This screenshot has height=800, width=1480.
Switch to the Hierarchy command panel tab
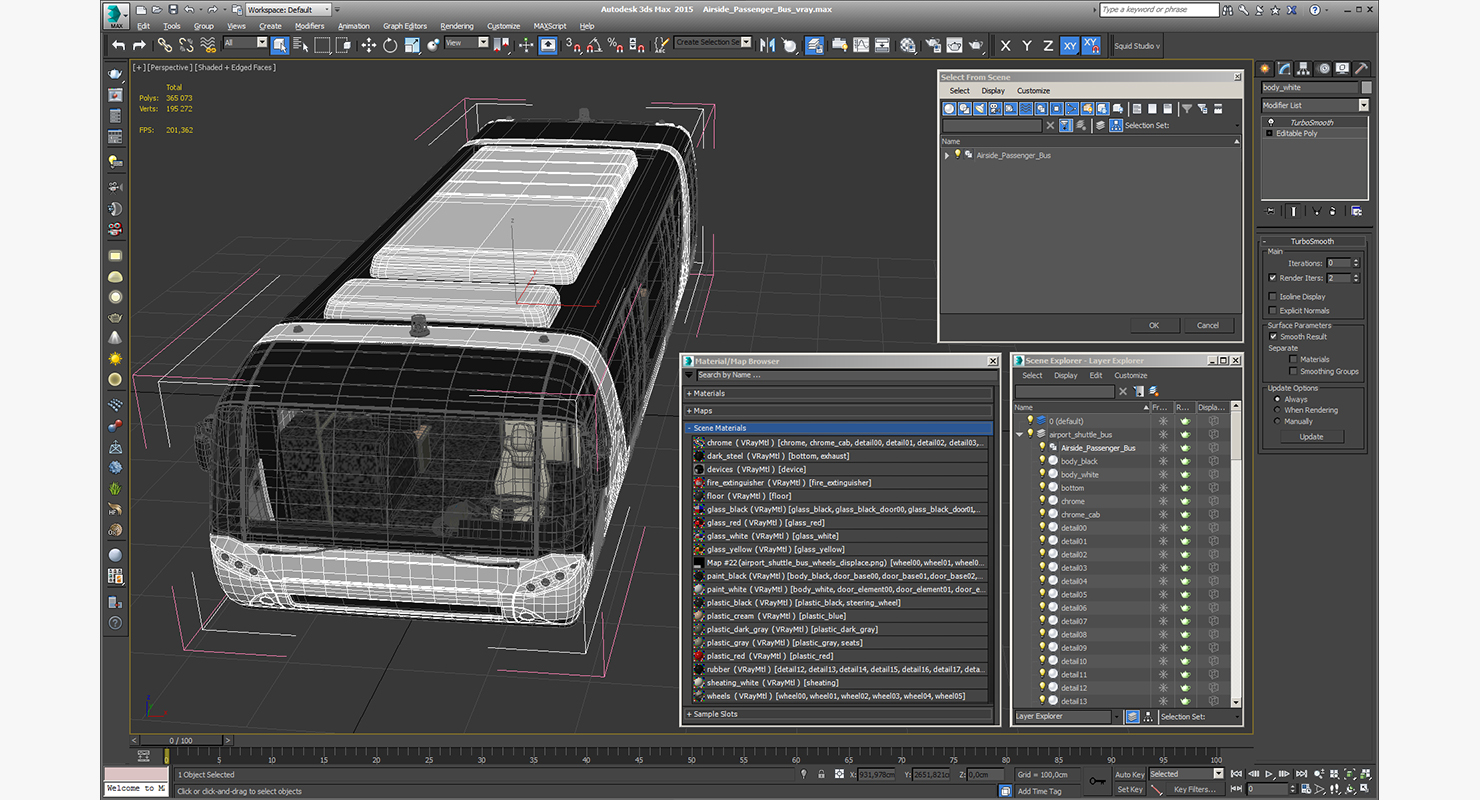coord(1303,69)
